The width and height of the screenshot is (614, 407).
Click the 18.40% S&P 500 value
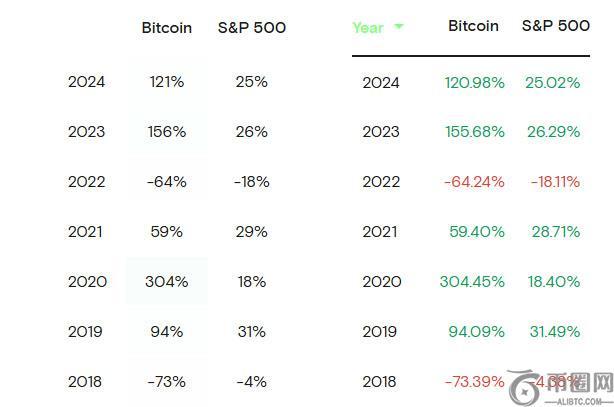553,282
